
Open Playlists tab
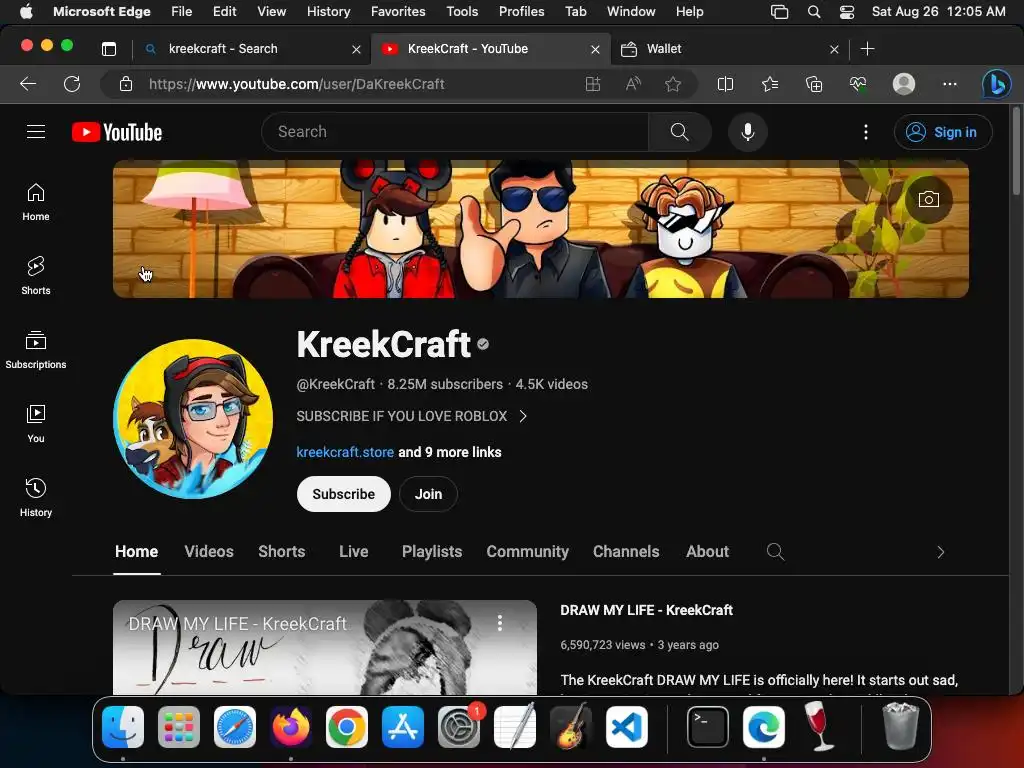pos(432,552)
